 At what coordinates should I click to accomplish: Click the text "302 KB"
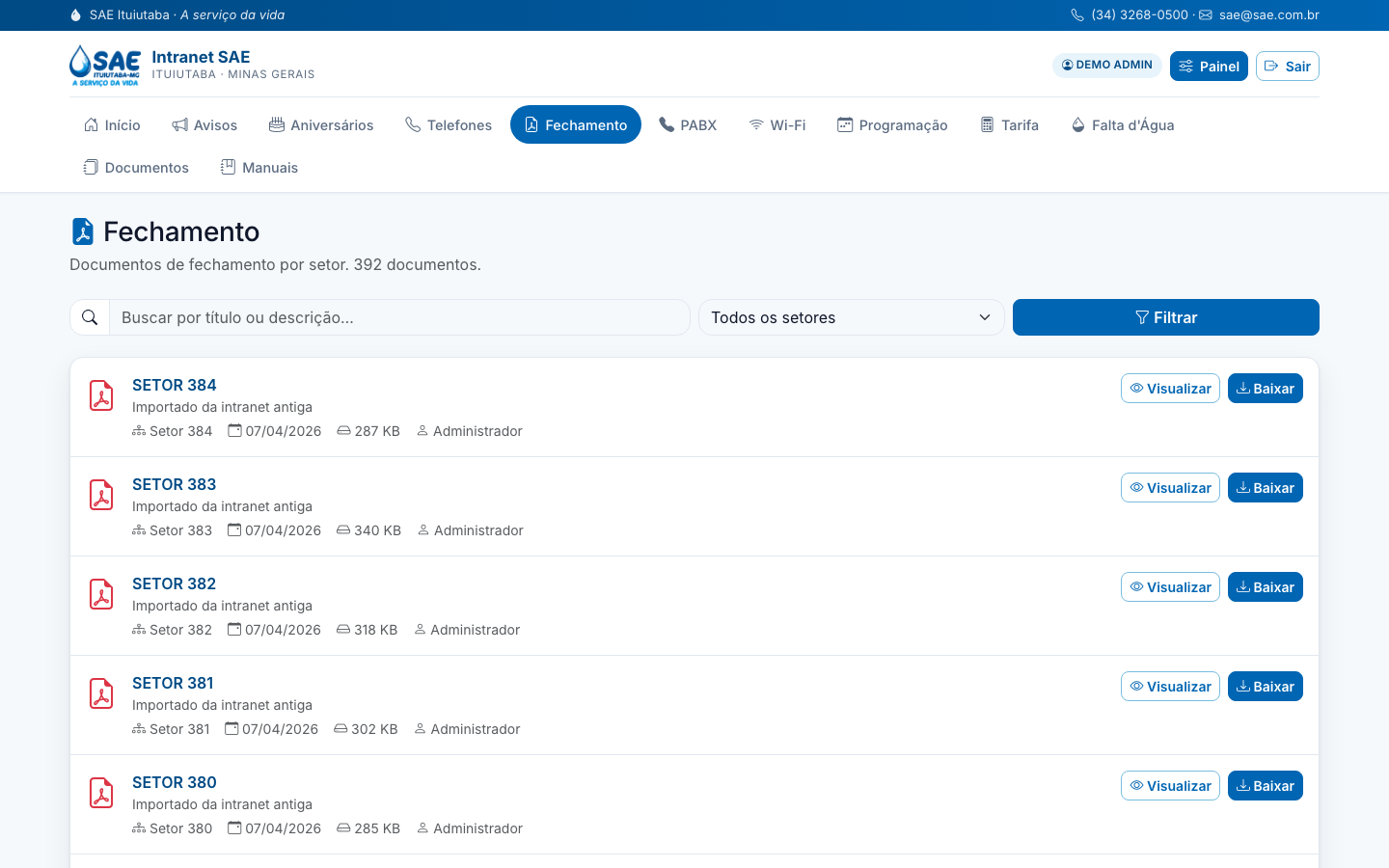374,729
